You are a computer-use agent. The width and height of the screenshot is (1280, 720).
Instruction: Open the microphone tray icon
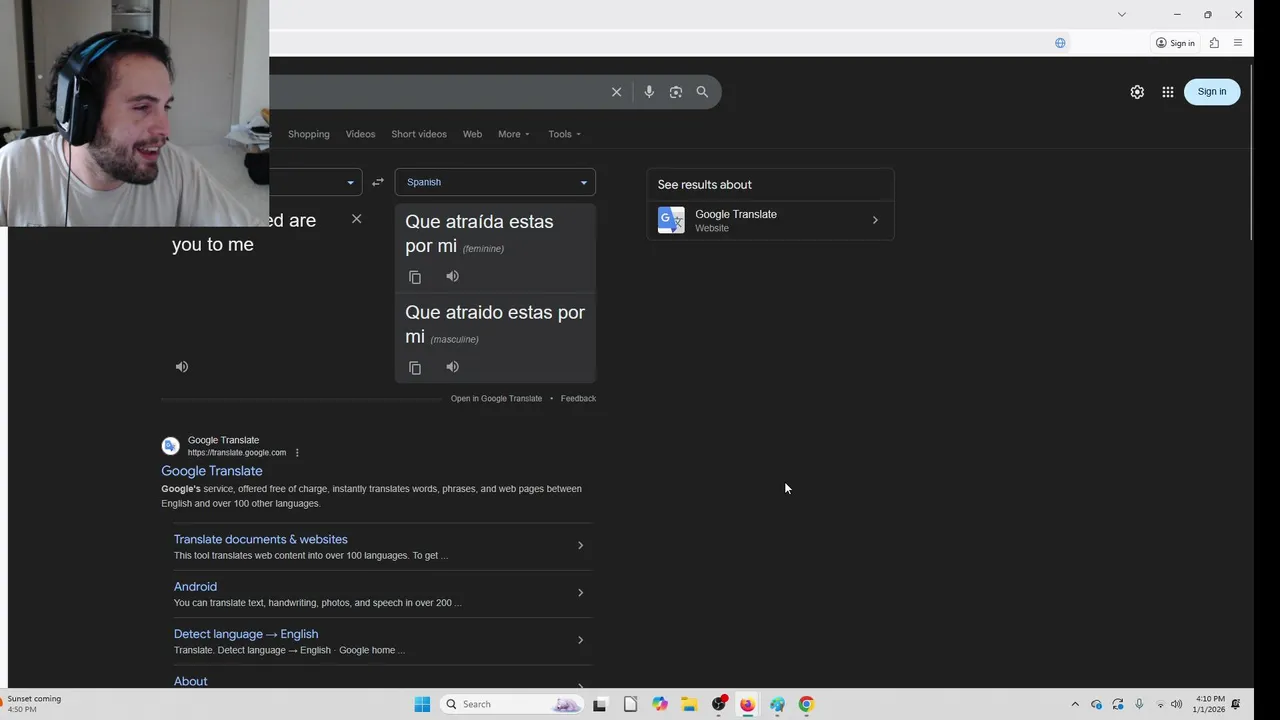click(x=1139, y=704)
